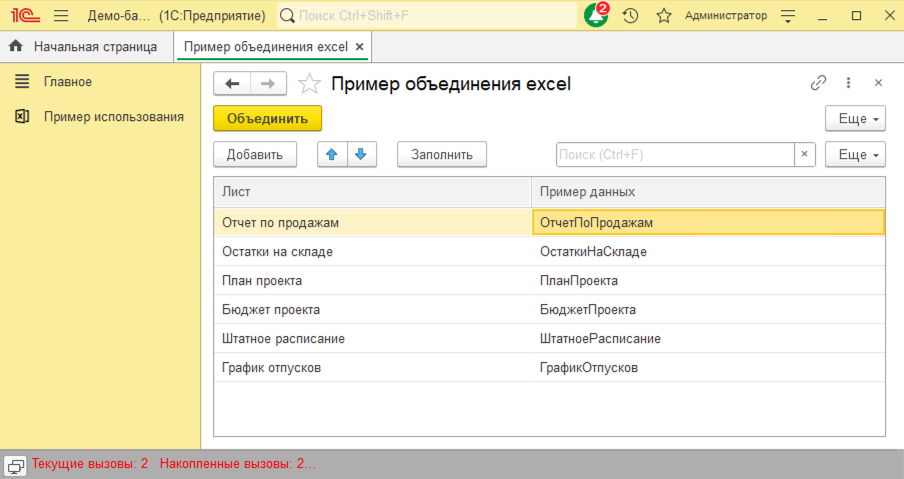
Task: Go forward with right arrow button
Action: pos(268,84)
